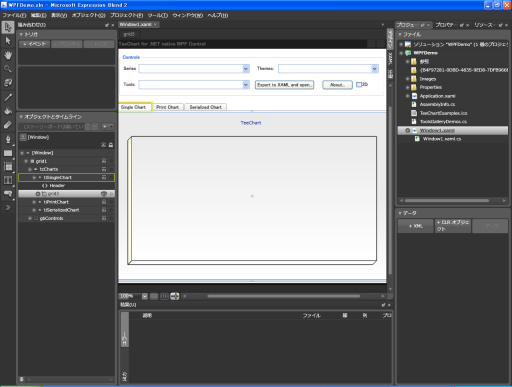This screenshot has height=387, width=512.
Task: Click the grid3 breadcrumb button
Action: tap(129, 34)
